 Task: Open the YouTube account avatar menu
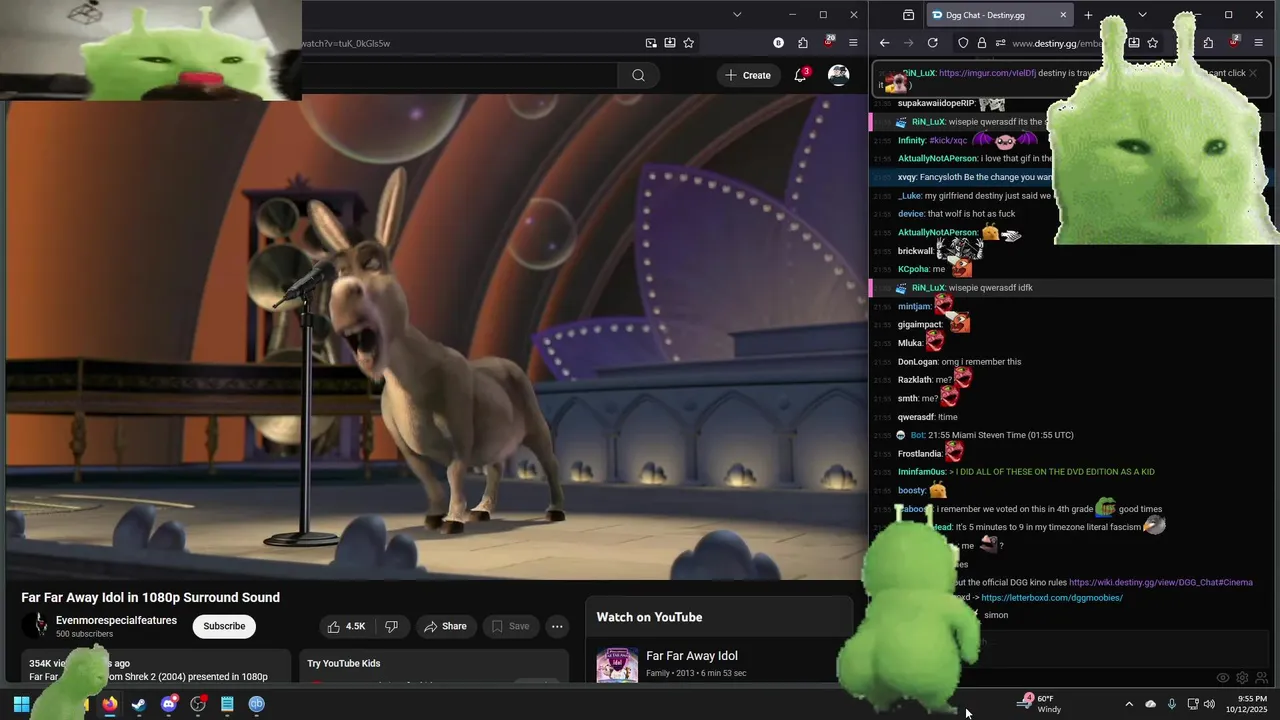point(839,75)
